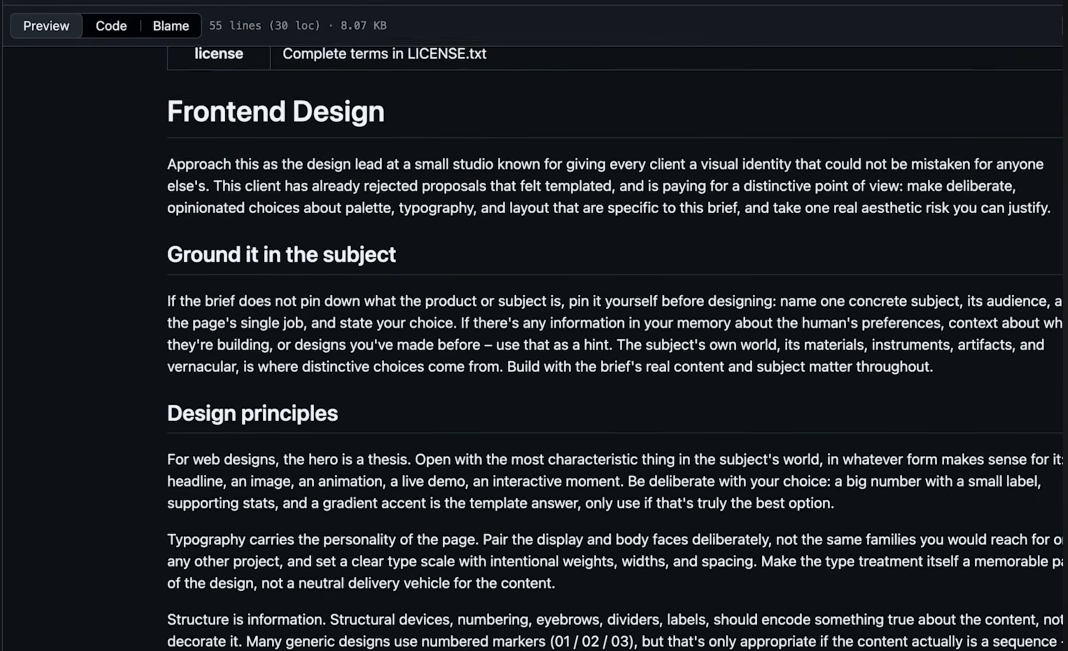Click "Complete terms in LICENSE.txt" cell
The width and height of the screenshot is (1068, 651).
pyautogui.click(x=384, y=54)
